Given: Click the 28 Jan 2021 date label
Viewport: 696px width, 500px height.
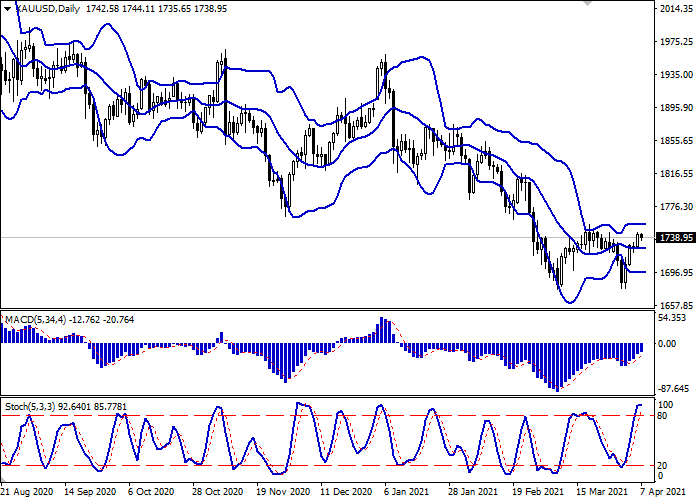Looking at the screenshot, I should [473, 492].
